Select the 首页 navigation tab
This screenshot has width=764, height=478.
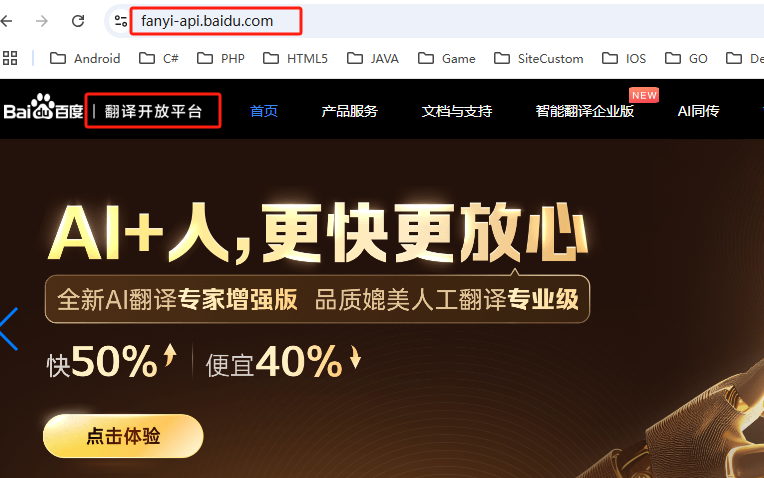tap(264, 111)
